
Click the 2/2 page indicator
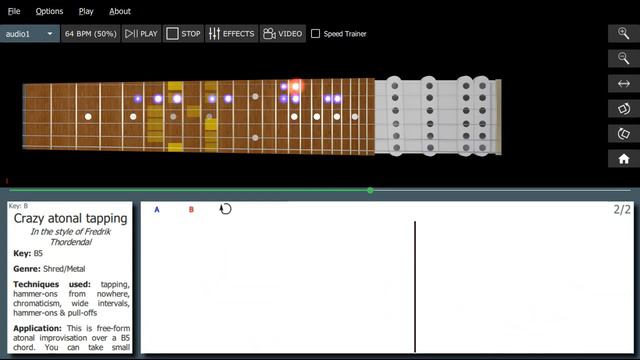(x=622, y=210)
